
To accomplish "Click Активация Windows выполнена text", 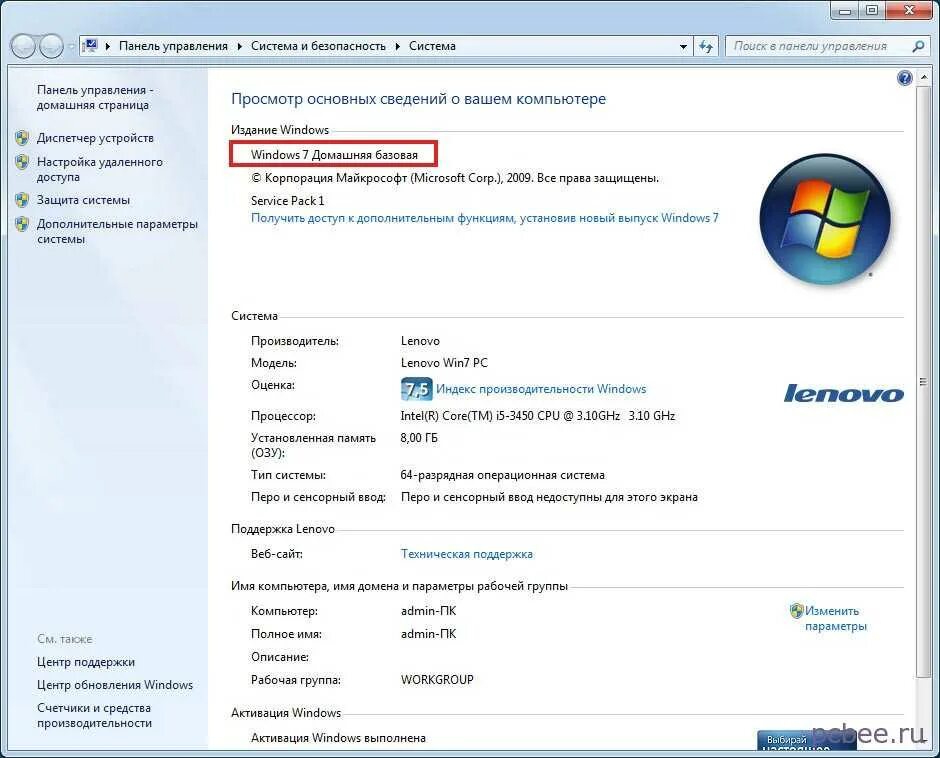I will coord(338,738).
